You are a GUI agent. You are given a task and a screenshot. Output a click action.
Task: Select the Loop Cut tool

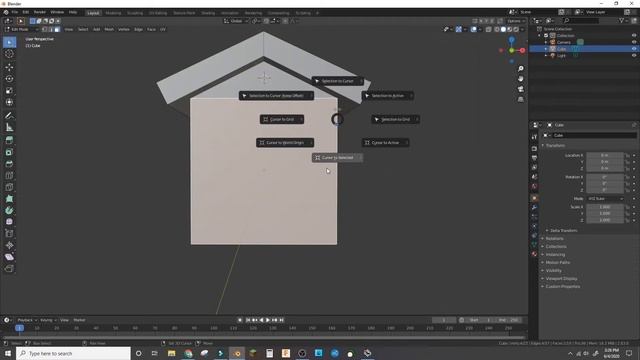(x=9, y=176)
